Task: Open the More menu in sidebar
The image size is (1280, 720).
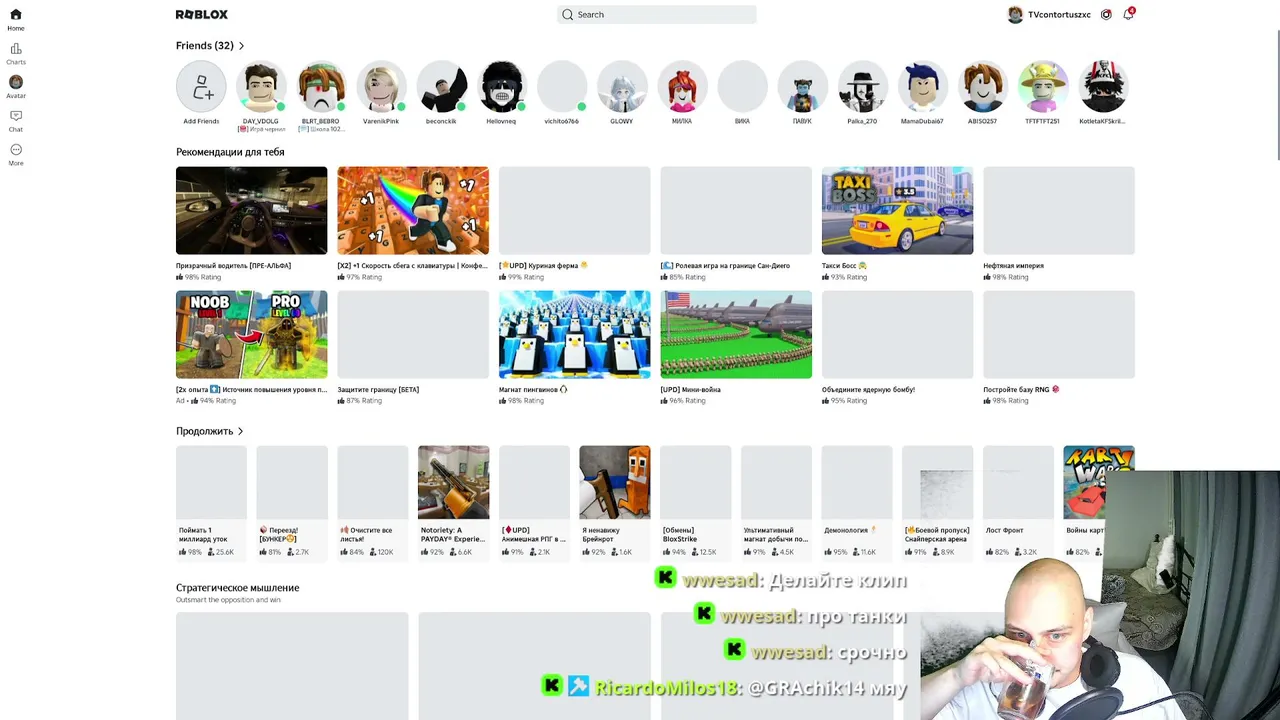Action: 16,155
